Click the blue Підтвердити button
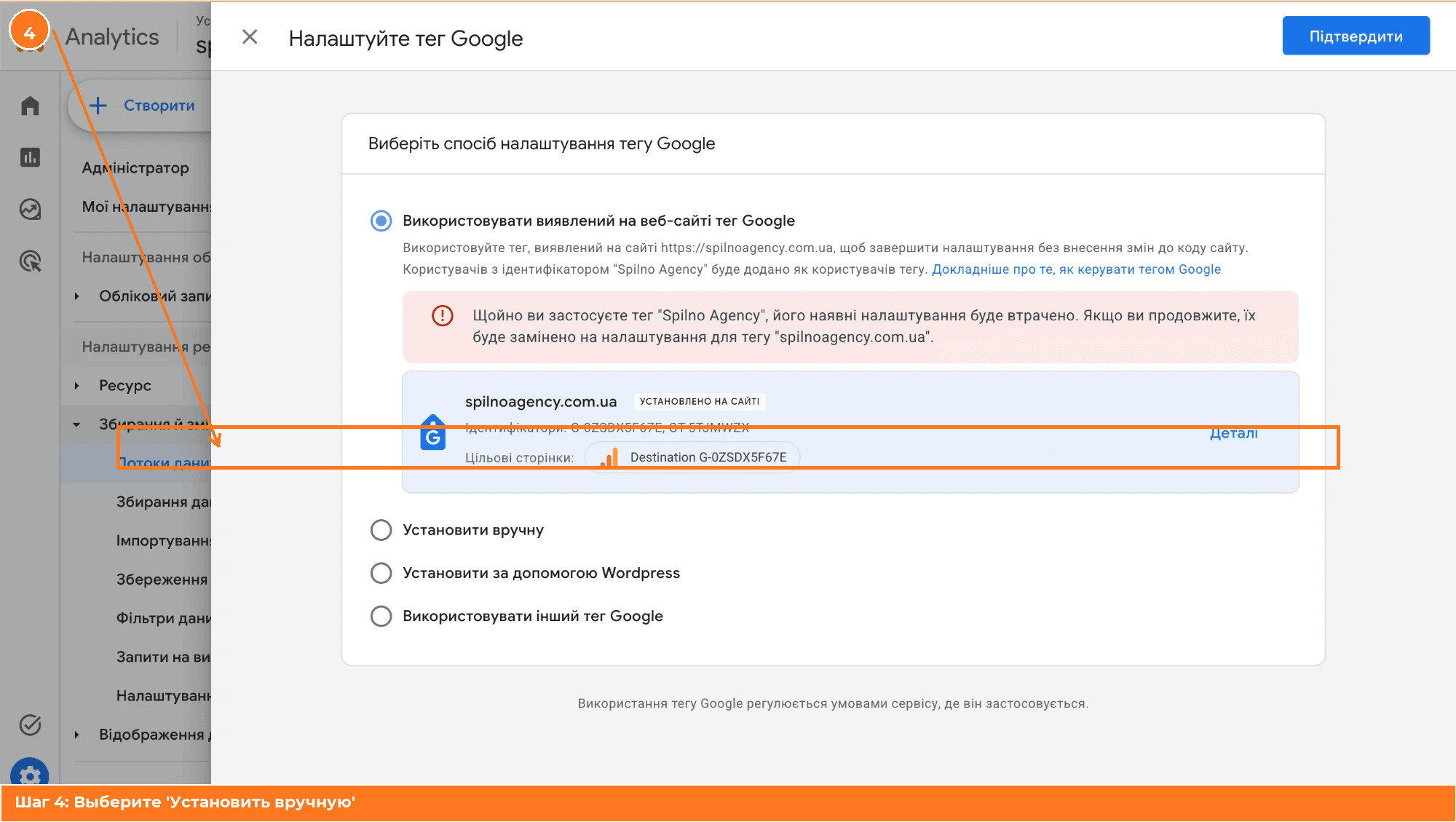This screenshot has height=822, width=1456. click(x=1356, y=36)
